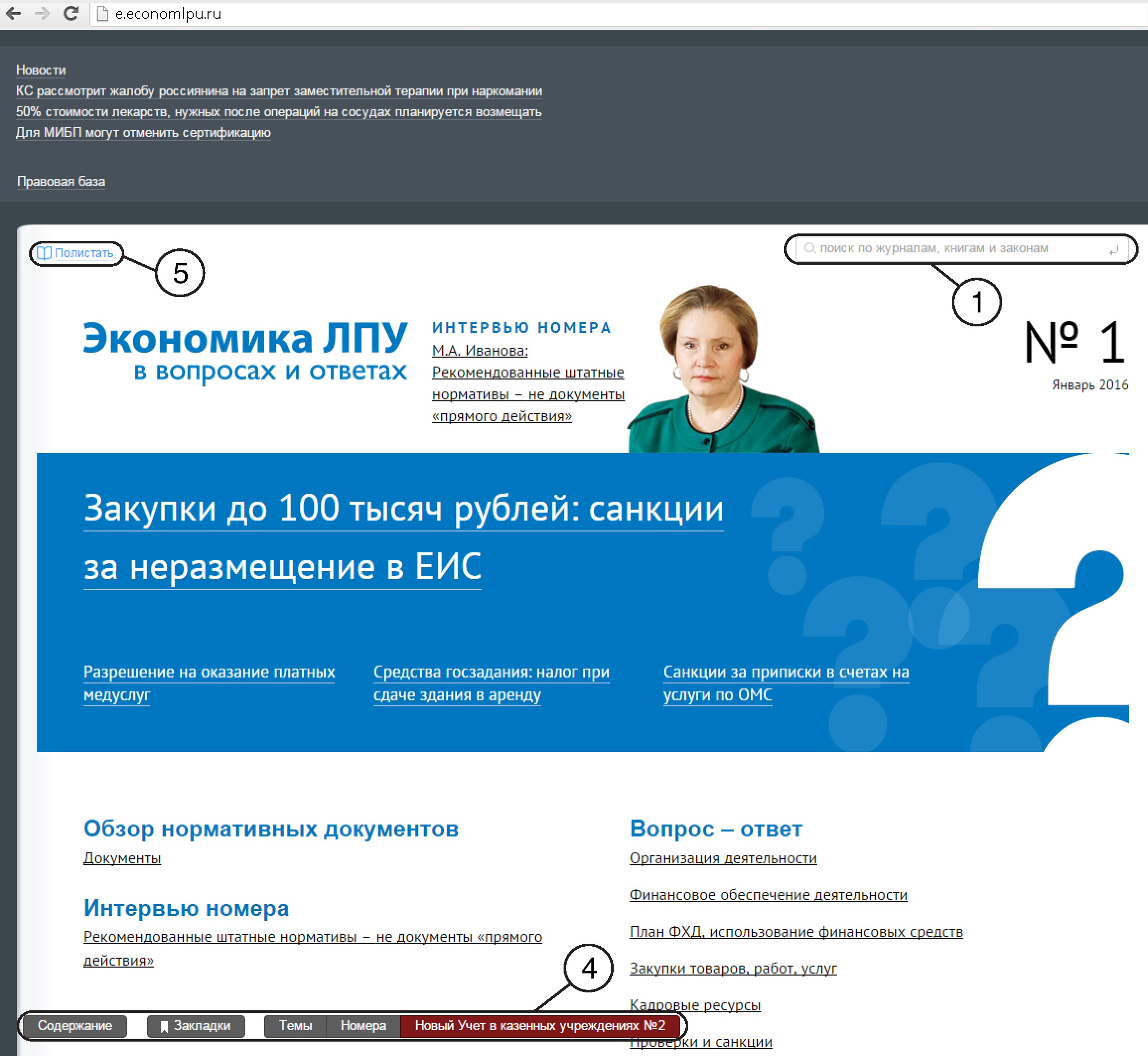Open the Новости link at top
This screenshot has height=1056, width=1148.
41,70
